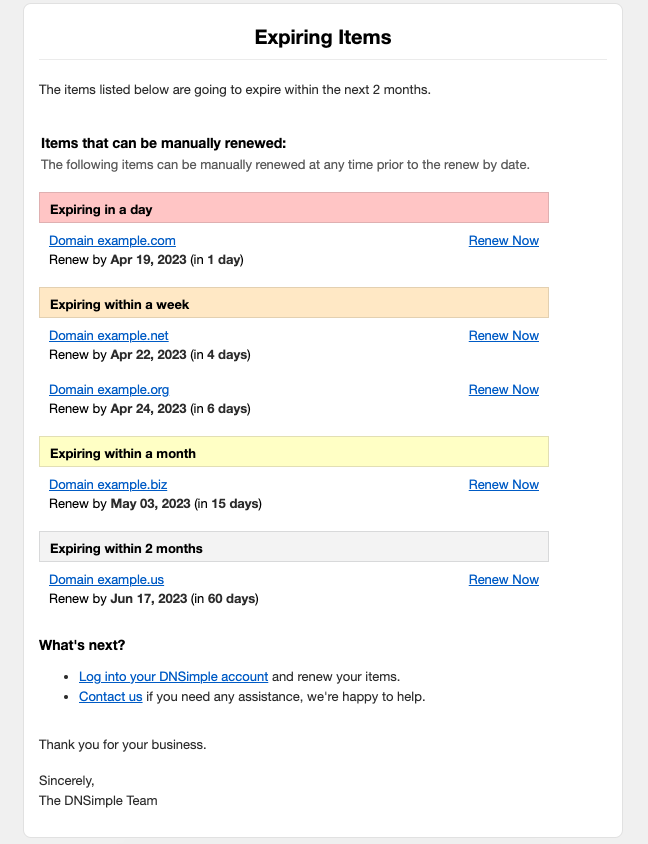Click Renew Now for example.us
Image resolution: width=648 pixels, height=844 pixels.
[503, 580]
